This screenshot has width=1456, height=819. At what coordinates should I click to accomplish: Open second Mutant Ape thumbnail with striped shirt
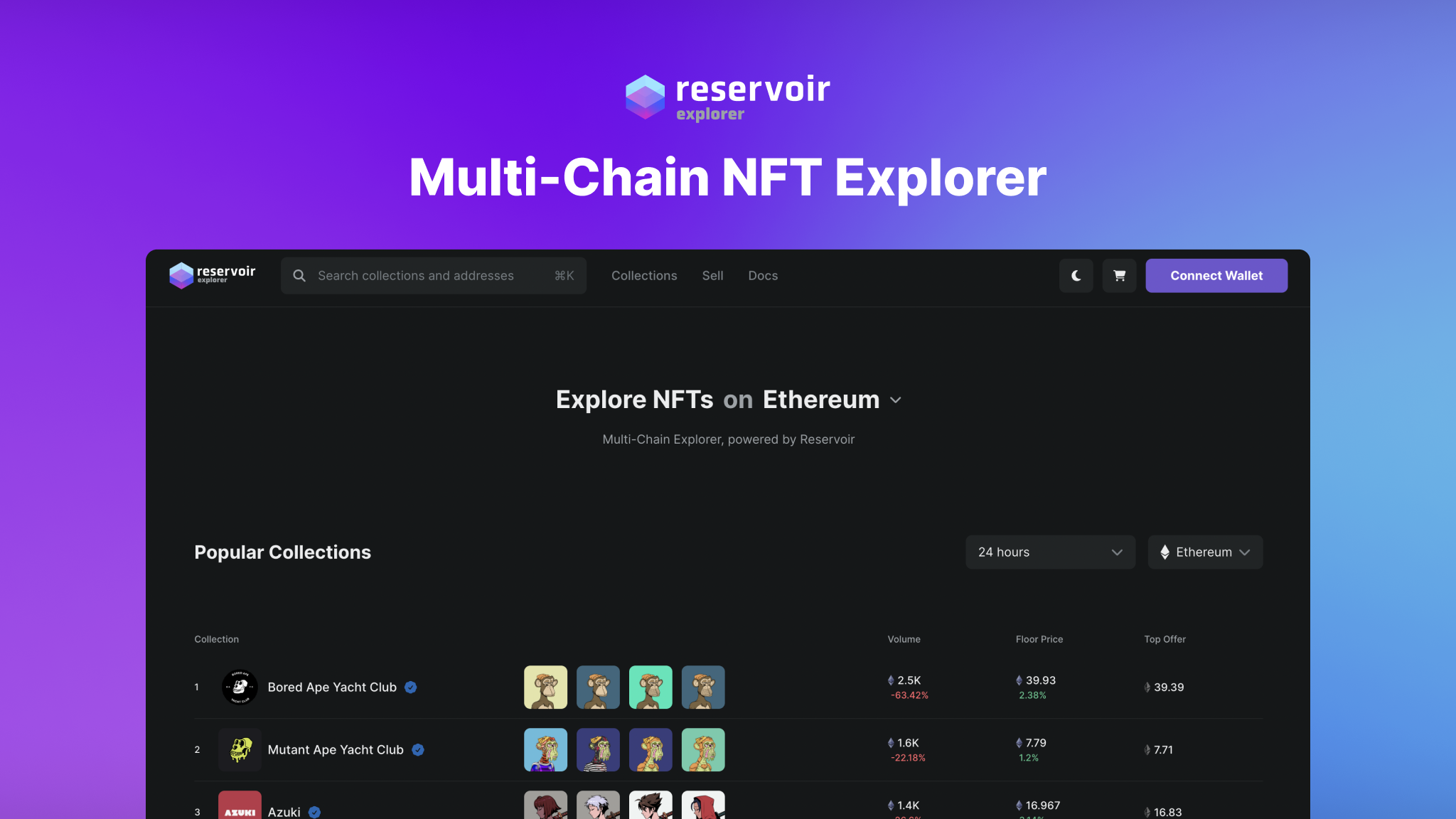pyautogui.click(x=598, y=750)
